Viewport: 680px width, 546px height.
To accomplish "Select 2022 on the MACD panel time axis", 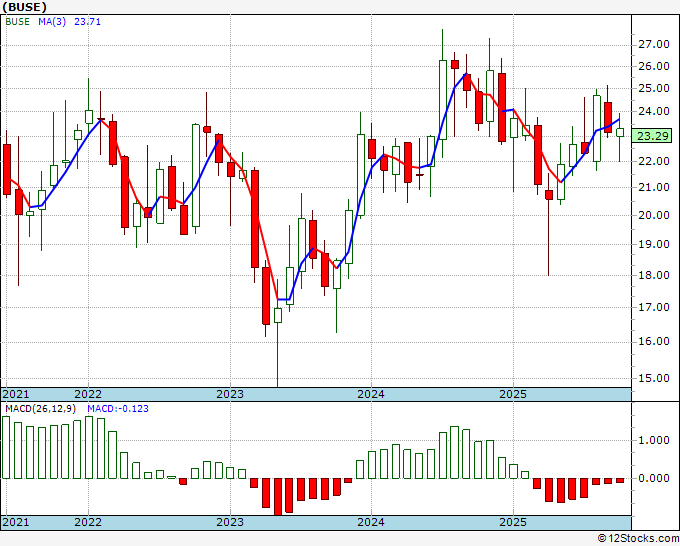I will point(88,522).
